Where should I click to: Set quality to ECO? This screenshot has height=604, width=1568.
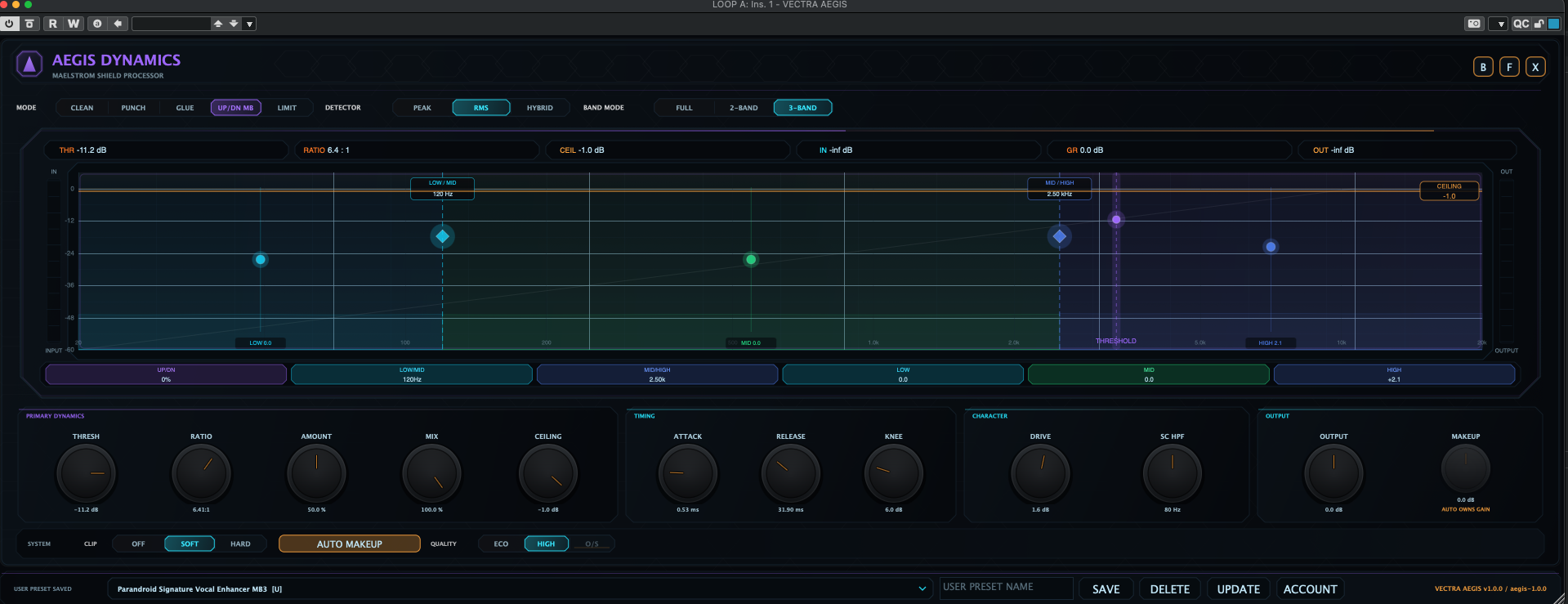(501, 544)
